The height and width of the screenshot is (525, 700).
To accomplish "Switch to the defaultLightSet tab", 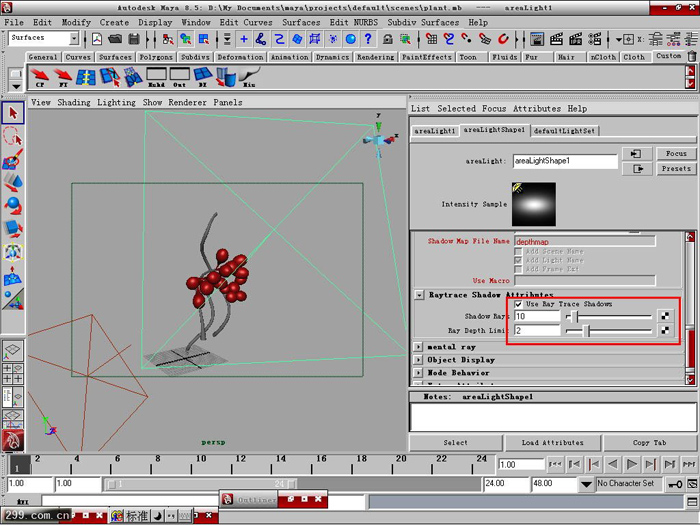I will (x=564, y=131).
